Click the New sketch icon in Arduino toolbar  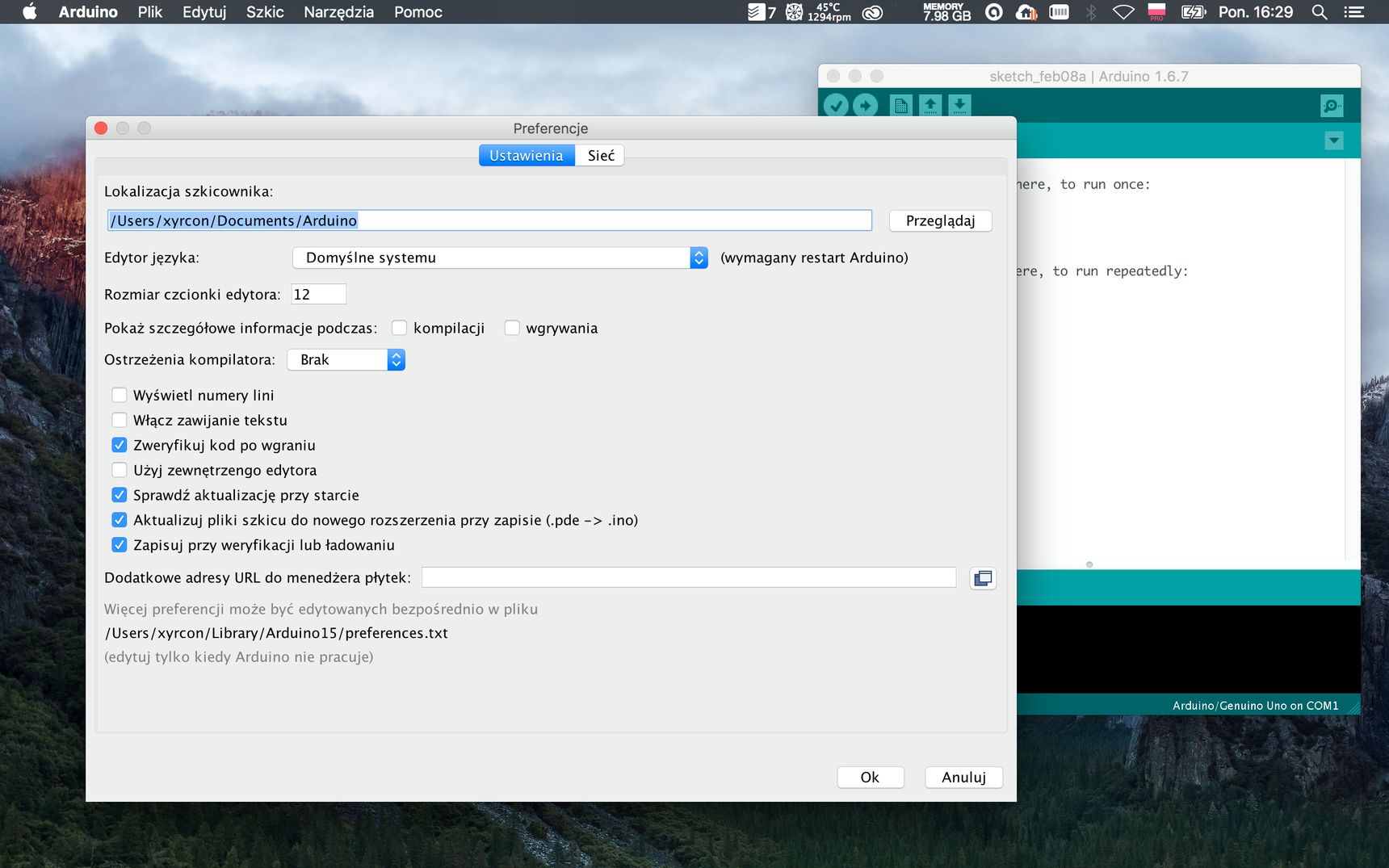[901, 105]
